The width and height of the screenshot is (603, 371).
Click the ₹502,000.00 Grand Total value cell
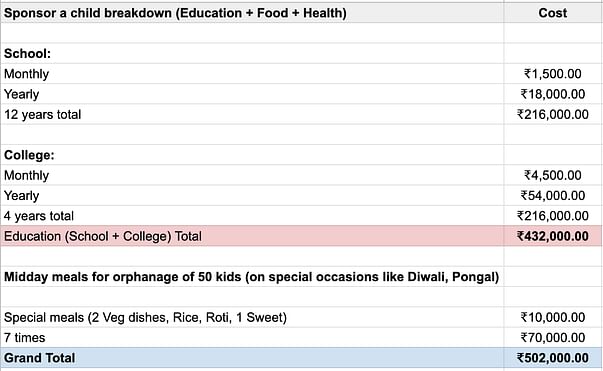[553, 358]
